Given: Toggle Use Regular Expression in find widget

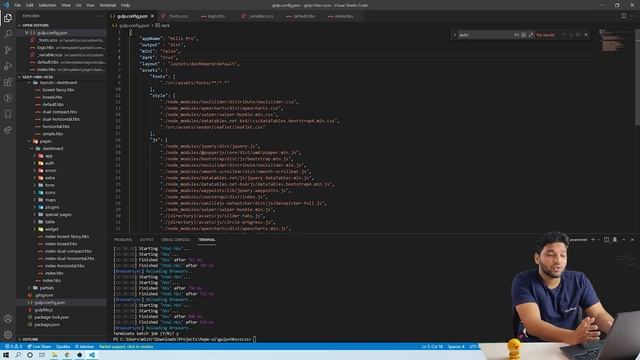Looking at the screenshot, I should 531,35.
